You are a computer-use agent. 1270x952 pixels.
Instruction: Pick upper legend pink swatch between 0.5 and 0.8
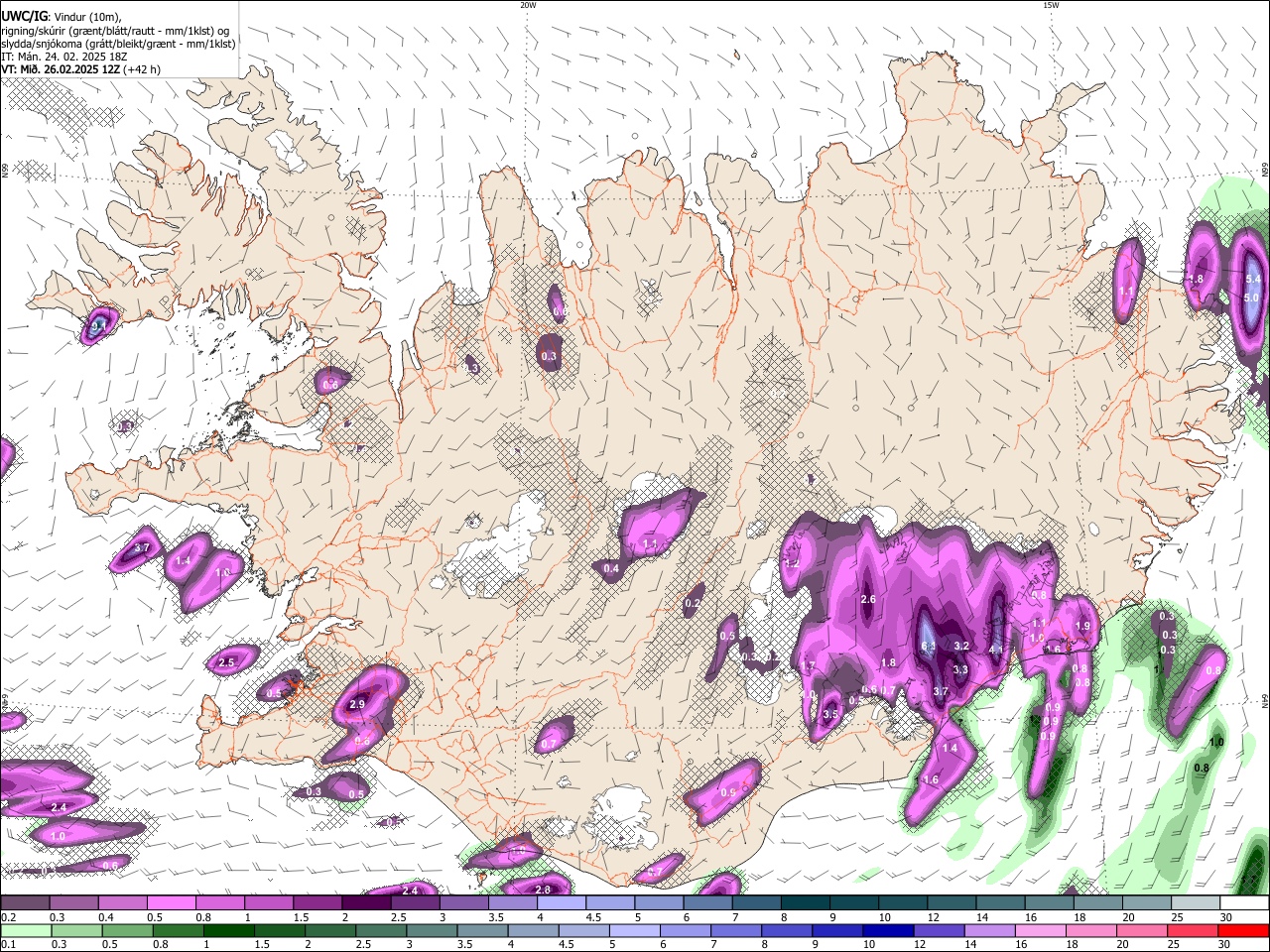tap(171, 903)
